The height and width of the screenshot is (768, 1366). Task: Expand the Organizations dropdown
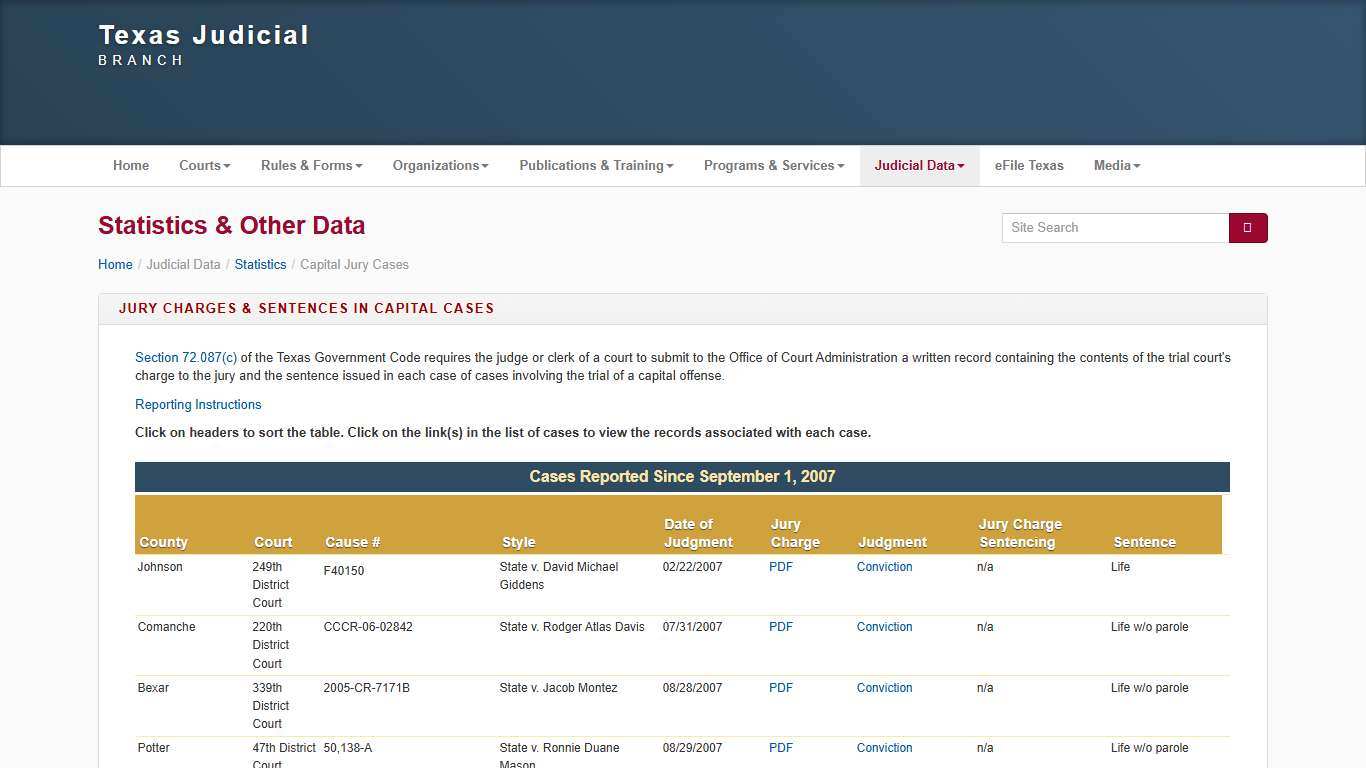[440, 165]
